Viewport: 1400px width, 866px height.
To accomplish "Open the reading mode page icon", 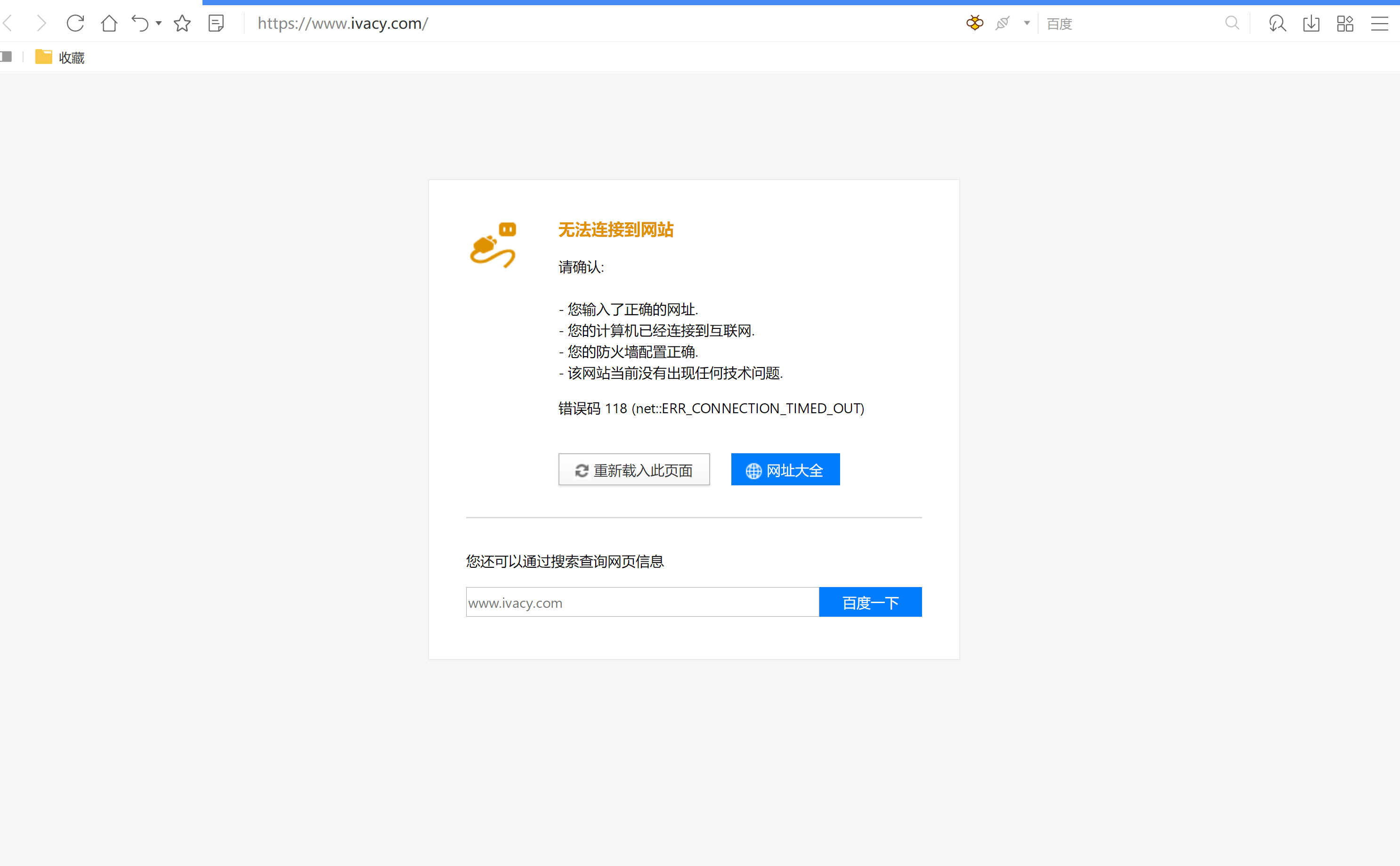I will tap(216, 24).
